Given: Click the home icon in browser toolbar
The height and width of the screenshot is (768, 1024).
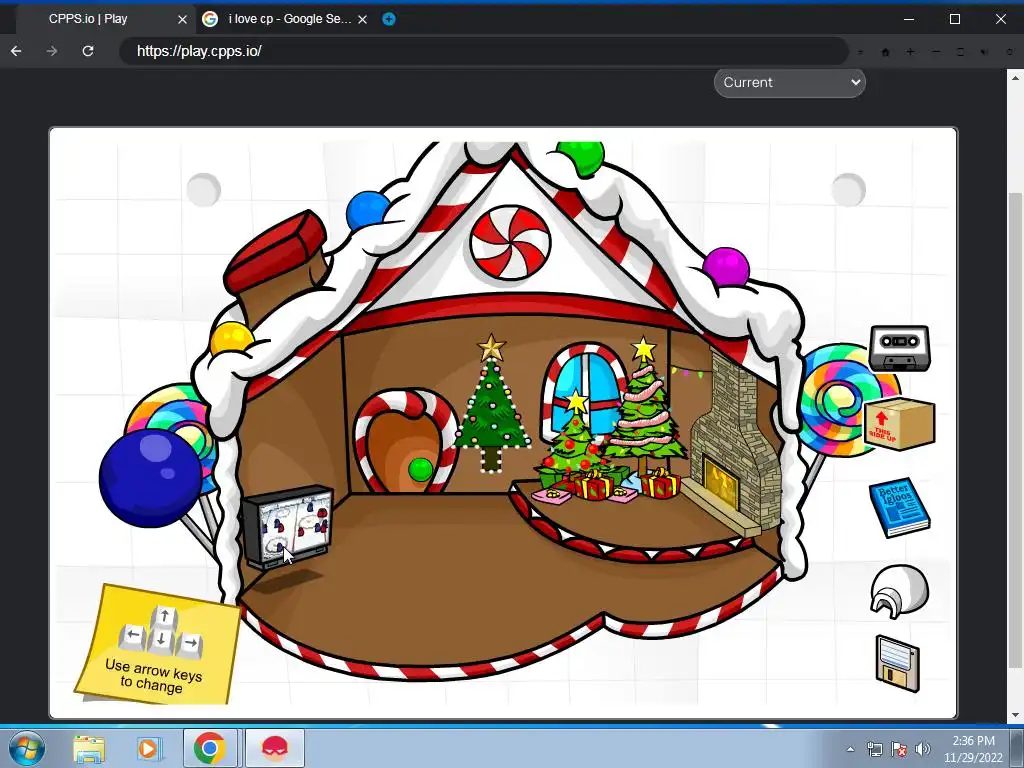Looking at the screenshot, I should [x=886, y=52].
